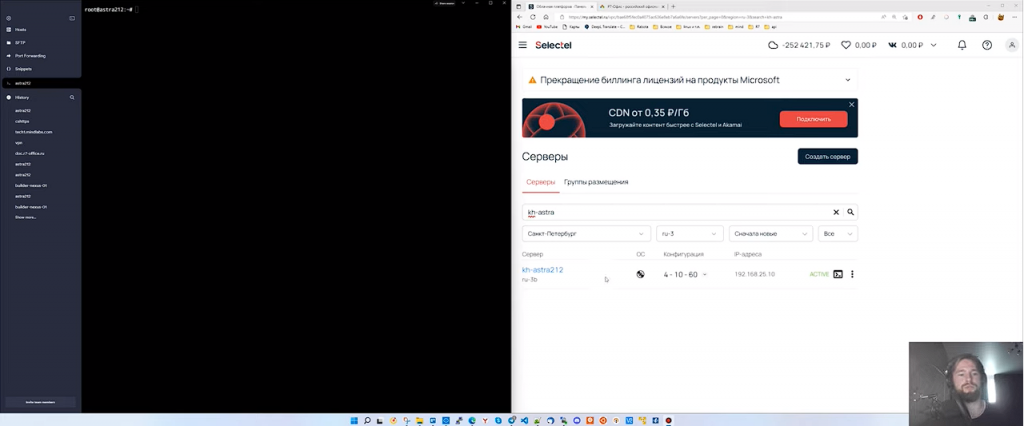This screenshot has width=1024, height=426.
Task: Open the DeepL Translate bookmark
Action: tap(605, 27)
